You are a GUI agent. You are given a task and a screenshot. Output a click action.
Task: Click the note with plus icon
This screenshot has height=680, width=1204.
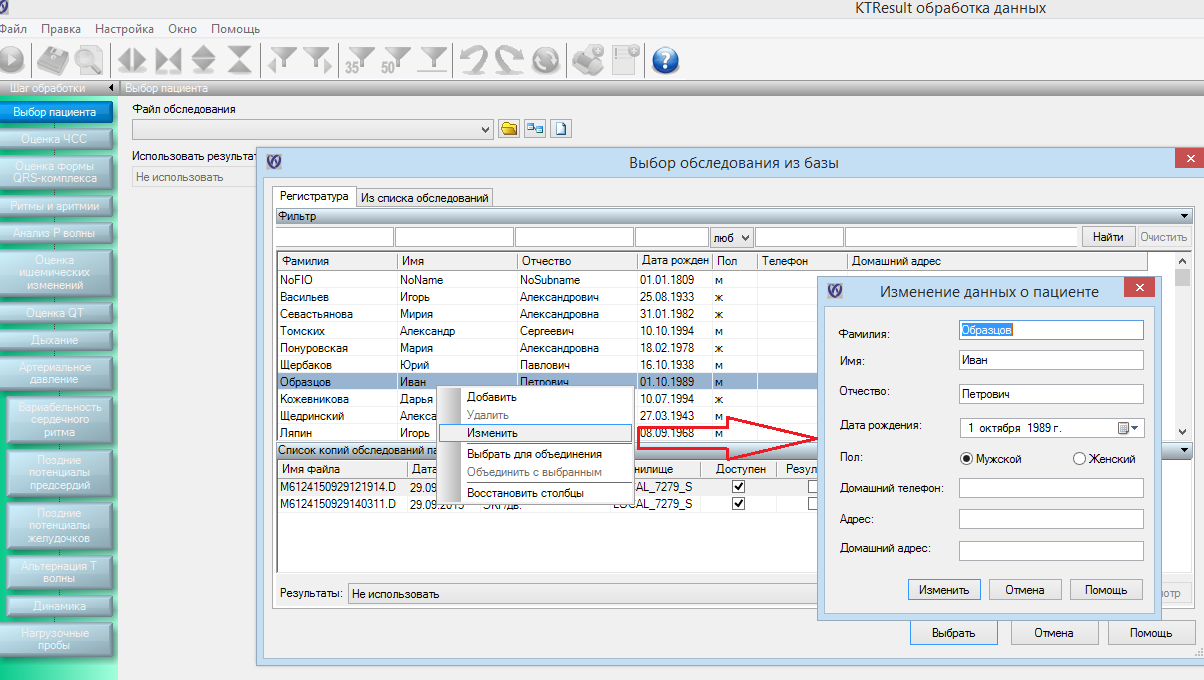pos(626,60)
